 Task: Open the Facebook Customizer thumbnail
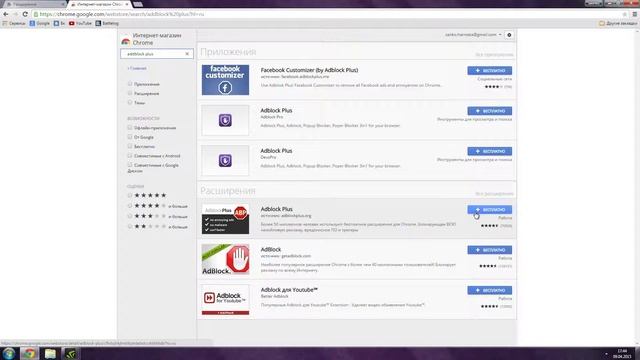pos(225,80)
